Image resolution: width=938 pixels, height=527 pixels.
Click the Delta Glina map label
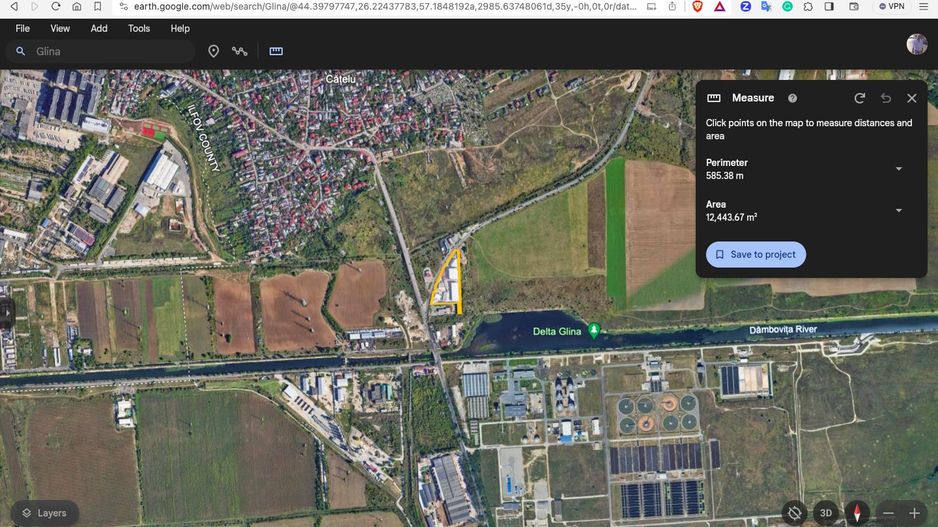tap(557, 331)
